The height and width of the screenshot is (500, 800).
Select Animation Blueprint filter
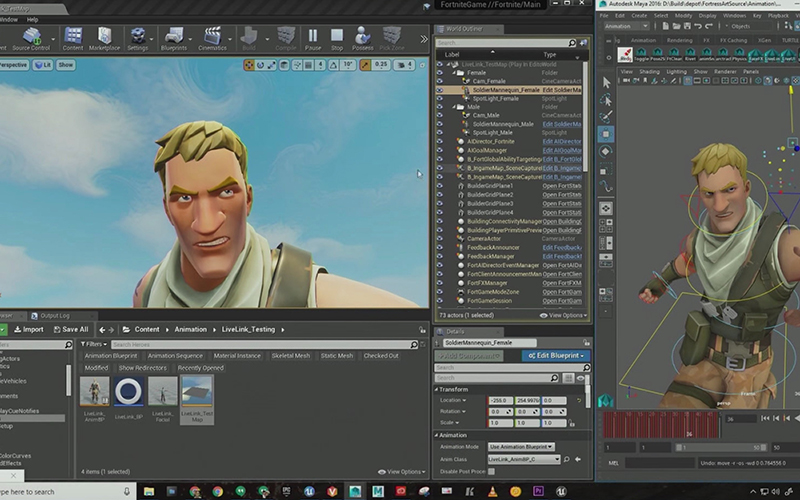[111, 356]
